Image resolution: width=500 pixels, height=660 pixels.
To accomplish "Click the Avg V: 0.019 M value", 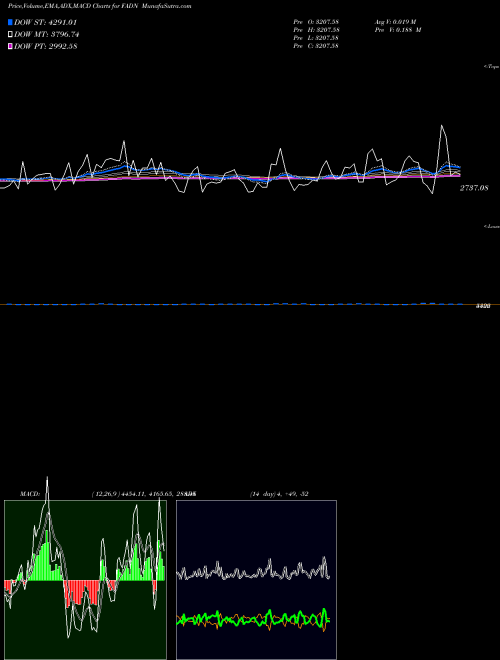I will 396,21.
